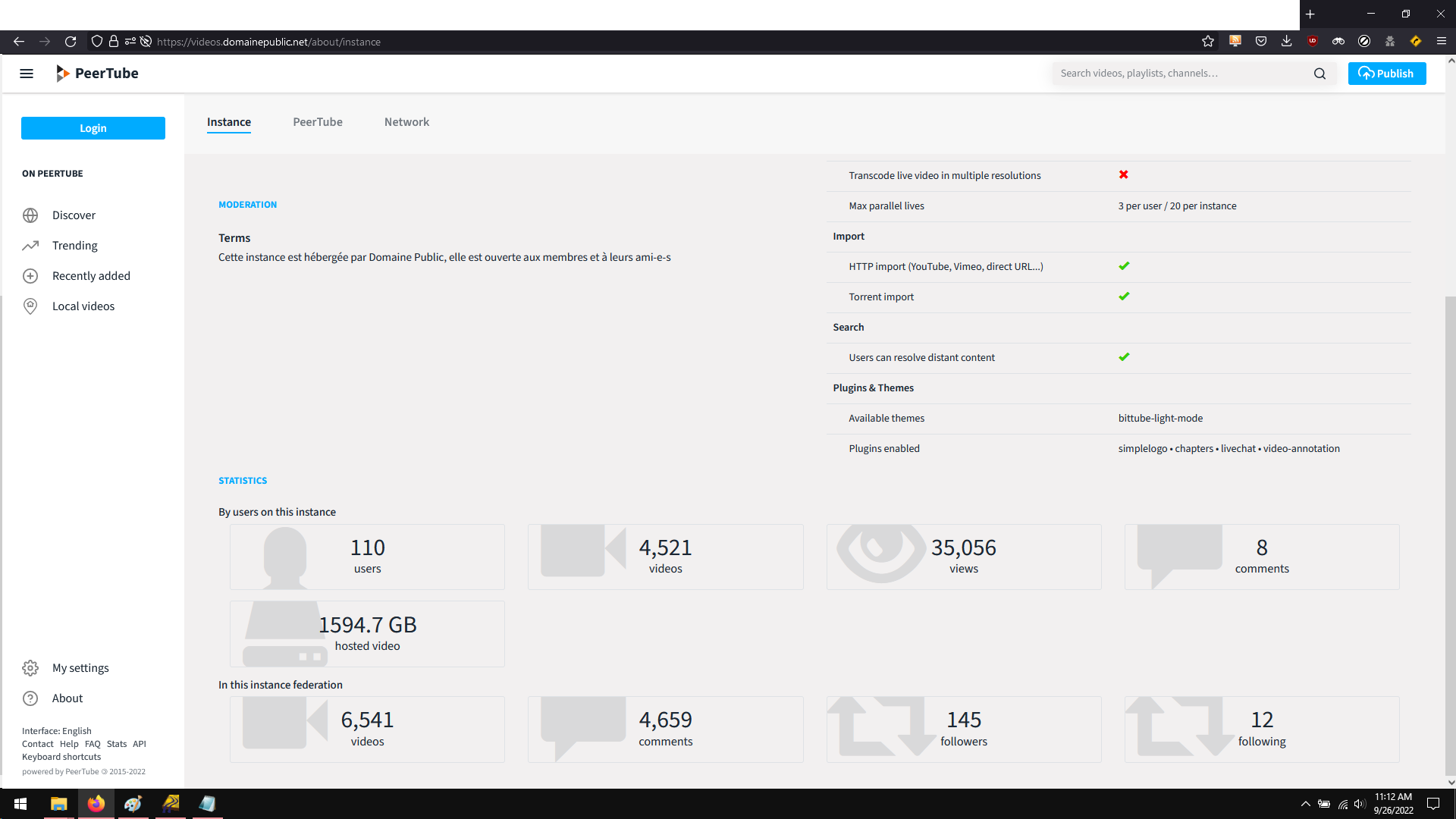Open the uBlock Origin extension icon
This screenshot has height=819, width=1456.
(x=1313, y=42)
